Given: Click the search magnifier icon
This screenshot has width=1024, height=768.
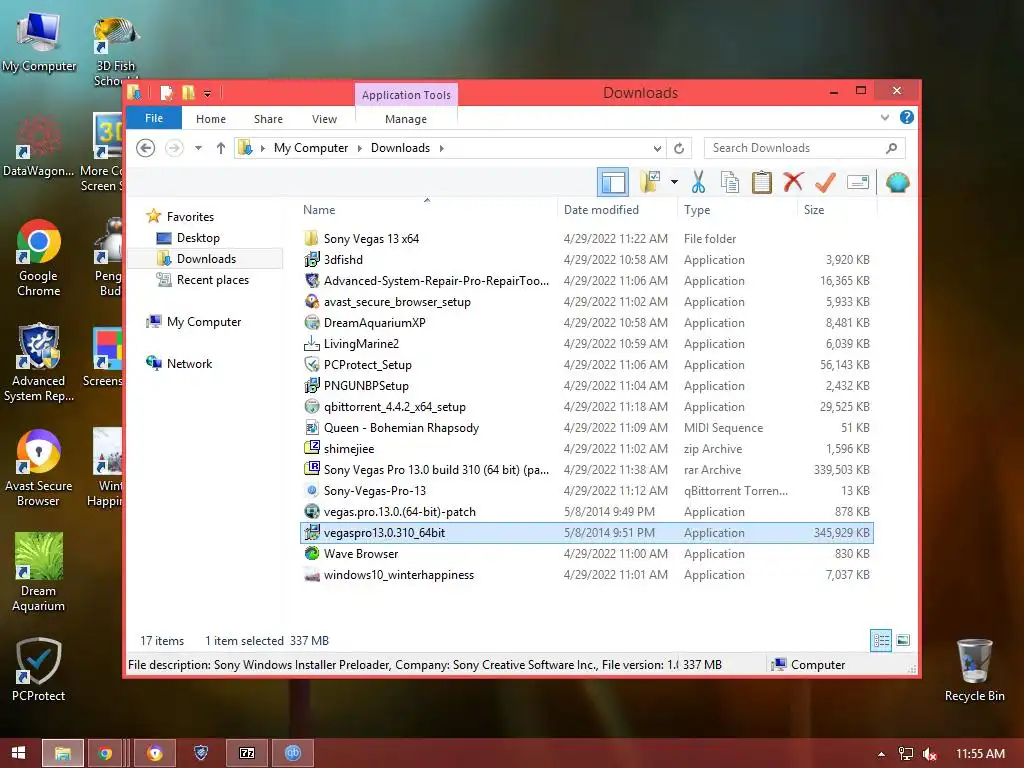Looking at the screenshot, I should point(891,148).
